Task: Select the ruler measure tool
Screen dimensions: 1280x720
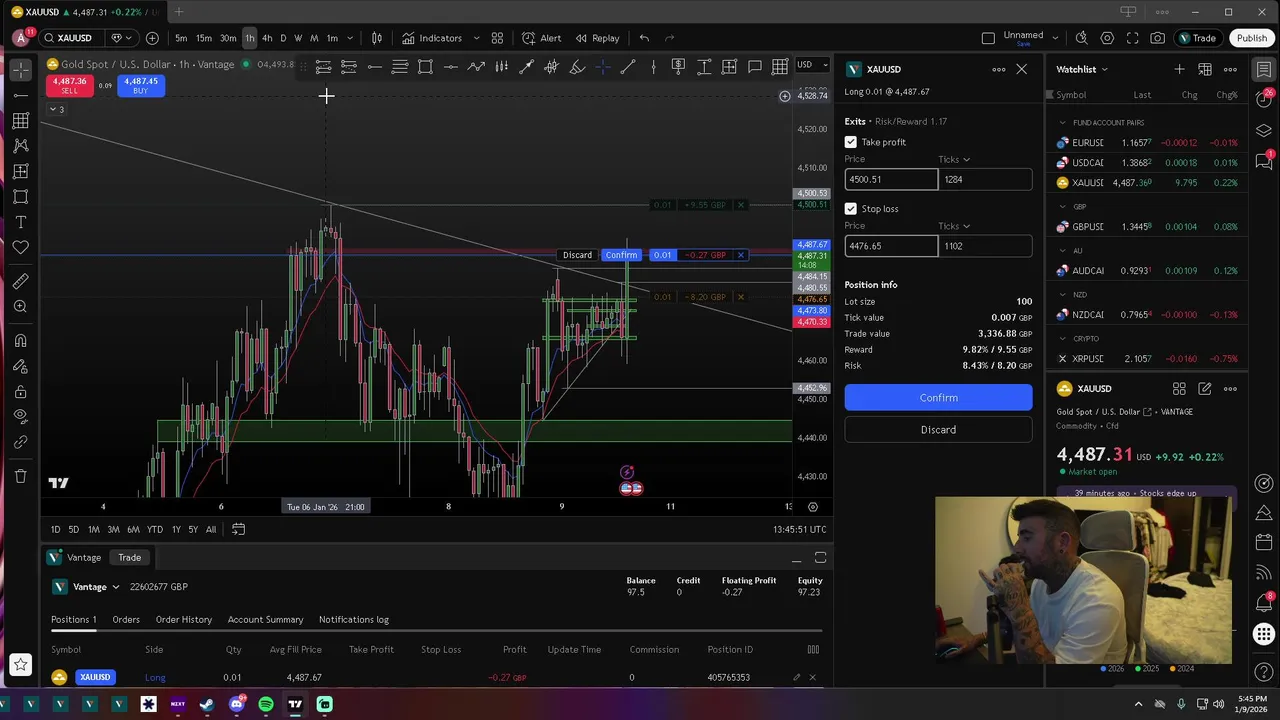Action: coord(20,281)
